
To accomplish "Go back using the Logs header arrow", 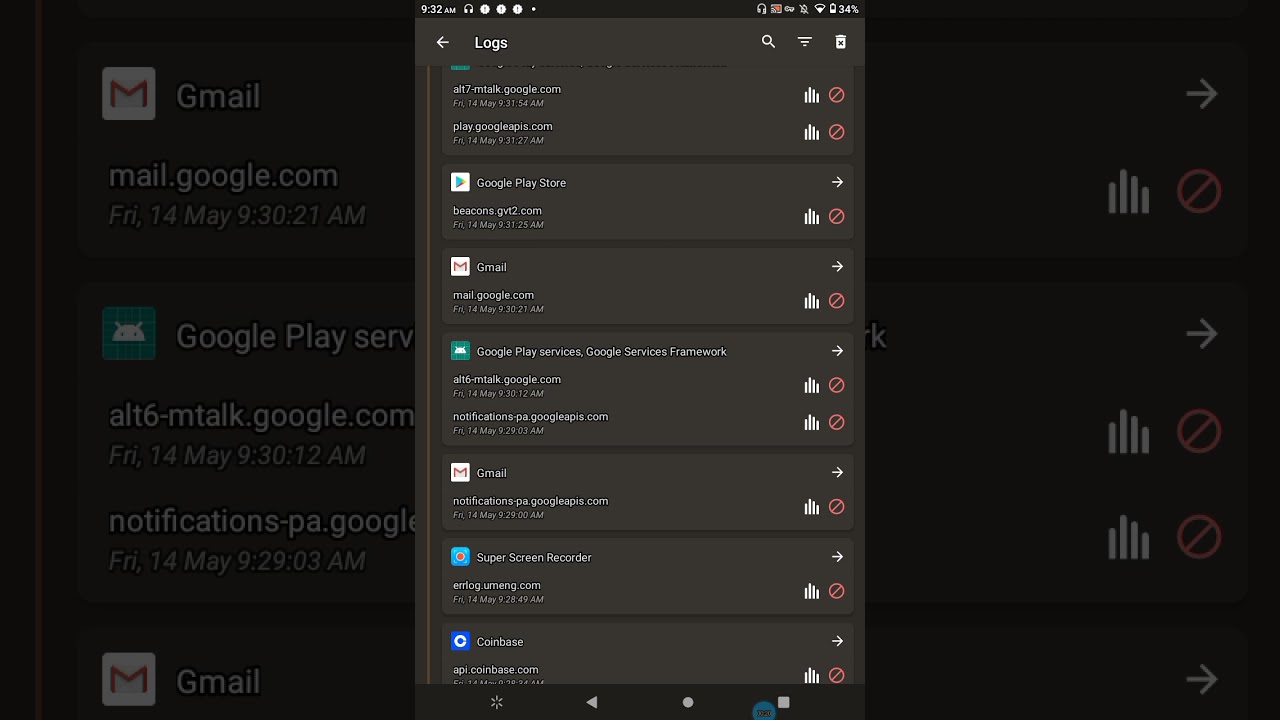I will [x=443, y=42].
